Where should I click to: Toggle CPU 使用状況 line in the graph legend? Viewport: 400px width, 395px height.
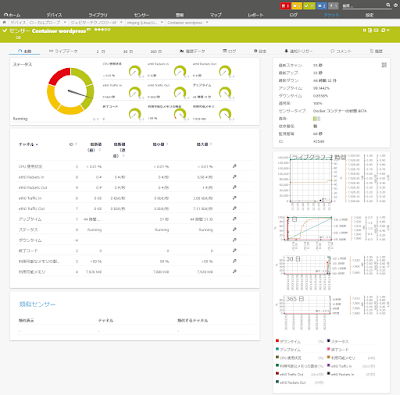[x=289, y=358]
